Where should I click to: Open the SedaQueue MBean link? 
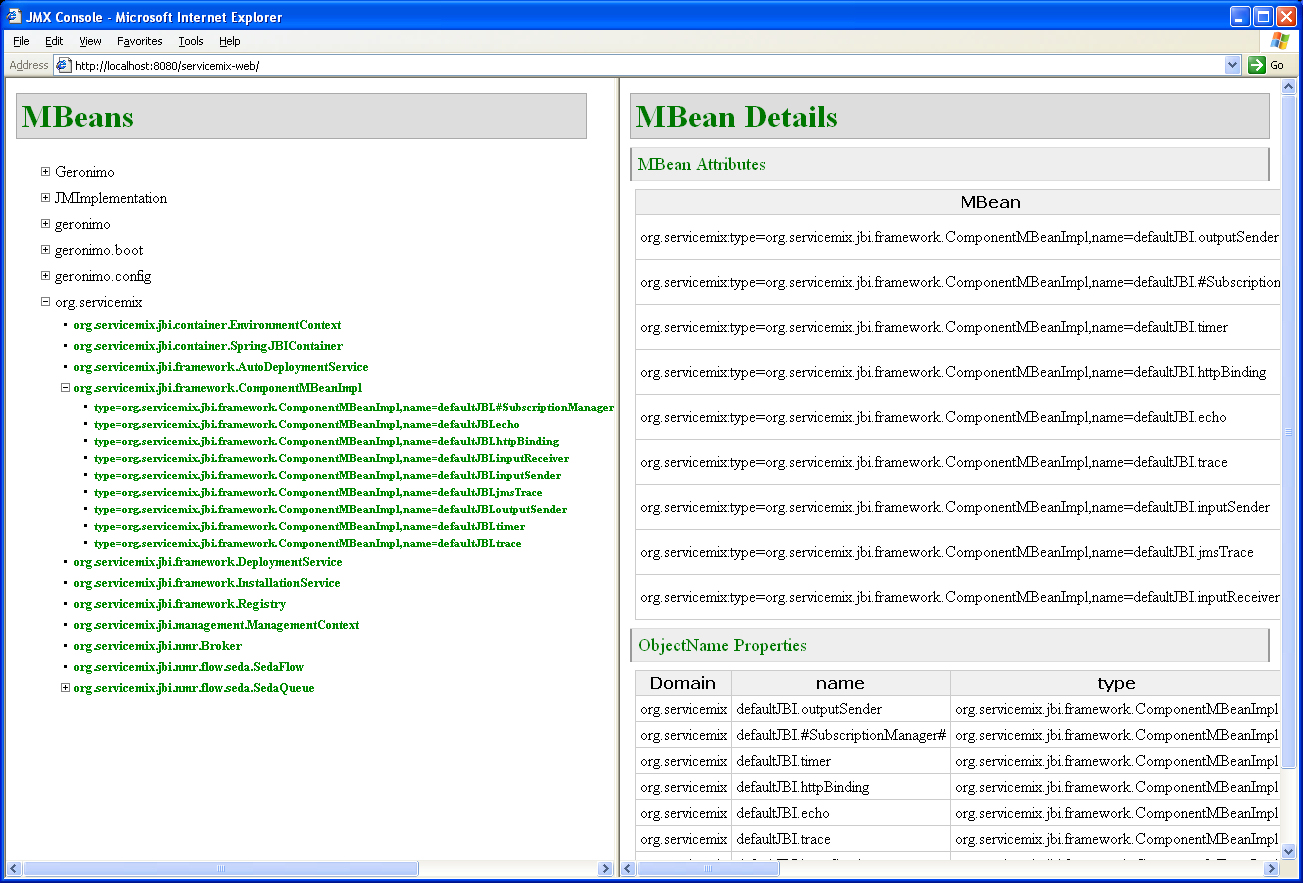[x=194, y=688]
